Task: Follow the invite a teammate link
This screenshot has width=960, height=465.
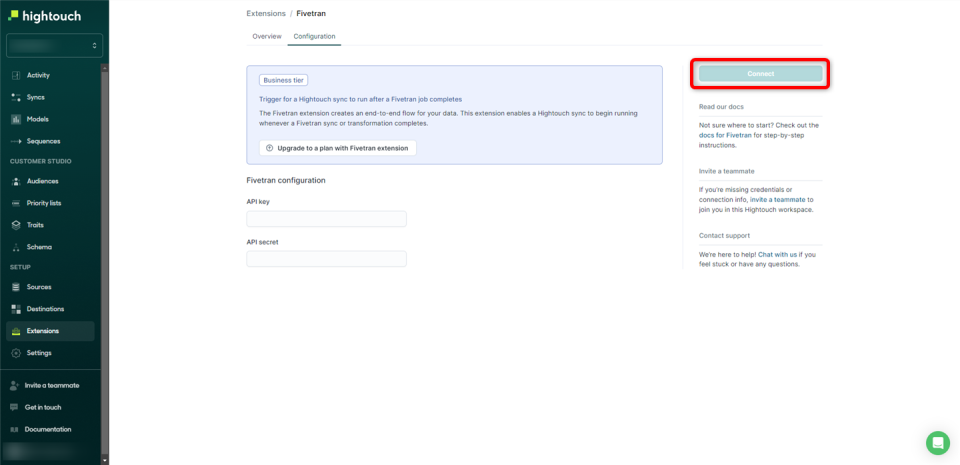Action: (x=778, y=199)
